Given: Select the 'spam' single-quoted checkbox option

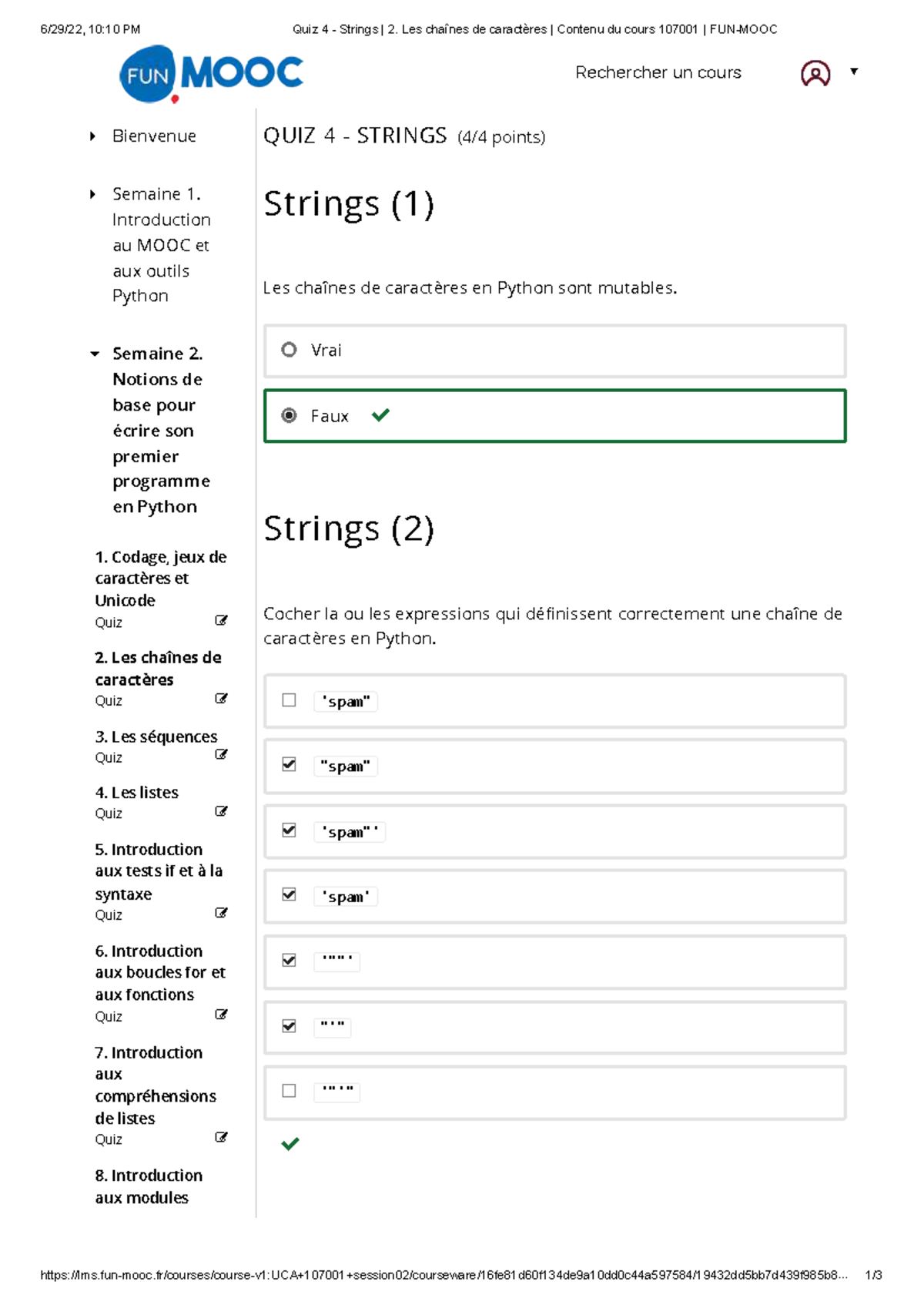Looking at the screenshot, I should coord(289,895).
